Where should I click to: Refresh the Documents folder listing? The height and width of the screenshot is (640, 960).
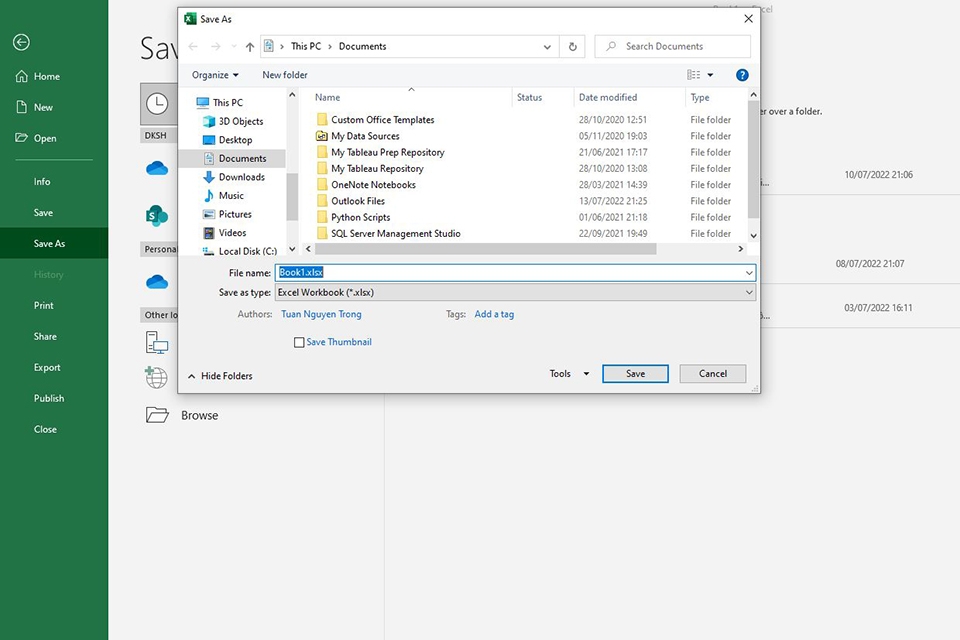click(x=572, y=47)
